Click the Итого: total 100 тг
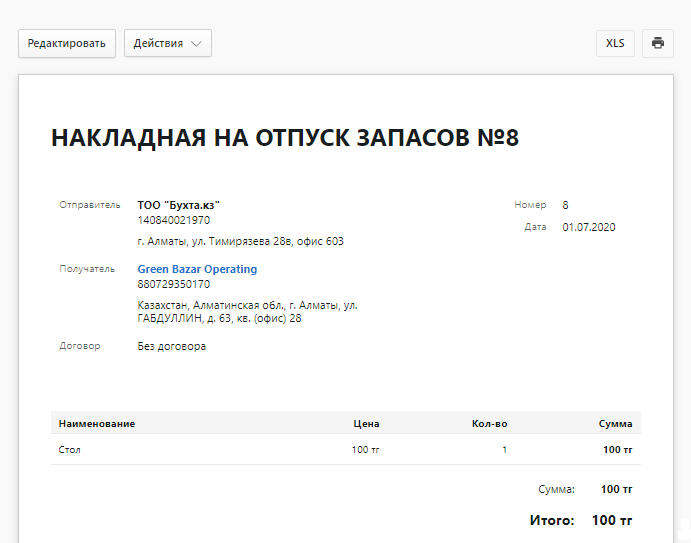Screen dimensions: 691x543 point(612,520)
